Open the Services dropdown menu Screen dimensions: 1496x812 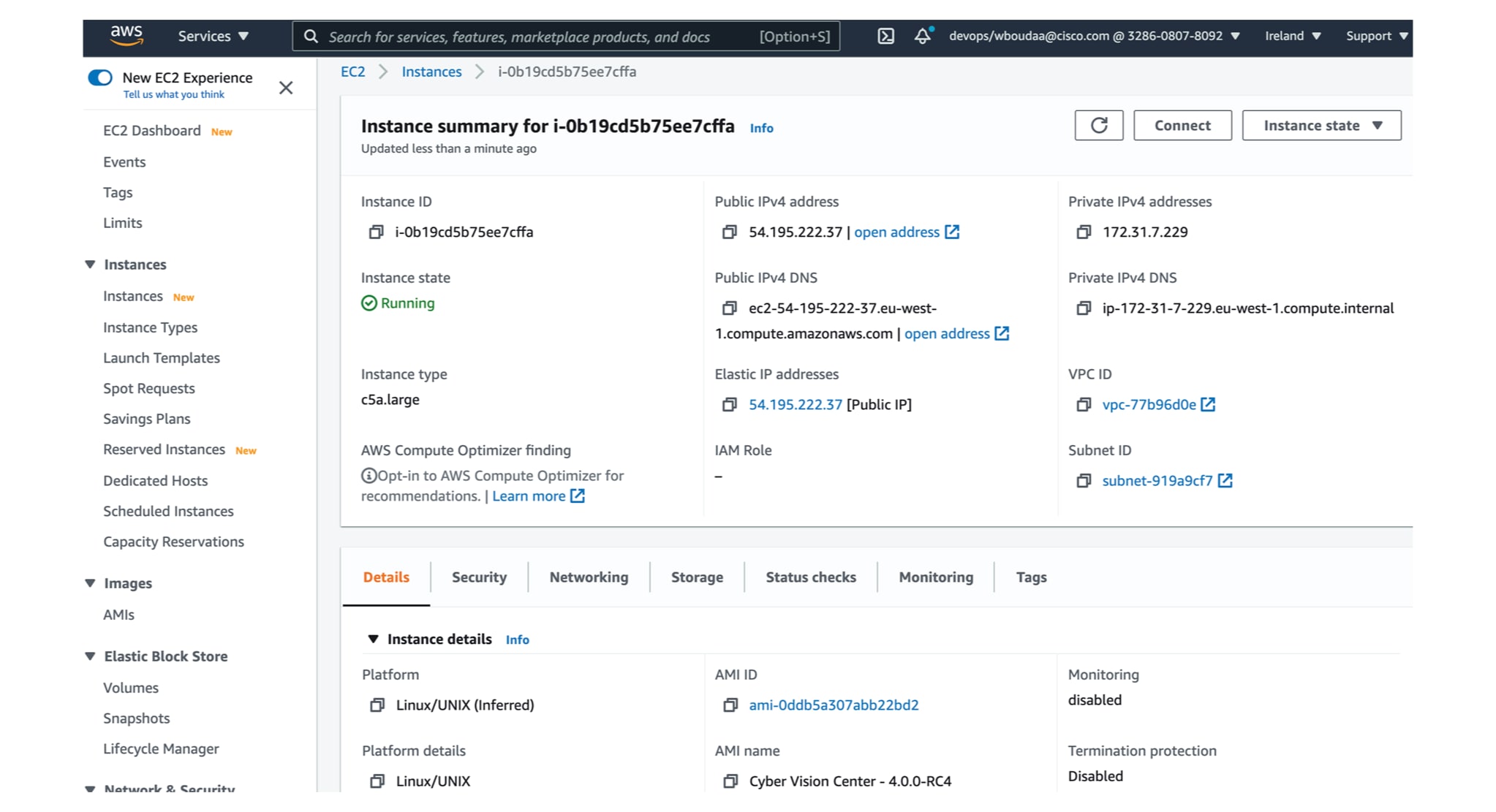[x=214, y=36]
